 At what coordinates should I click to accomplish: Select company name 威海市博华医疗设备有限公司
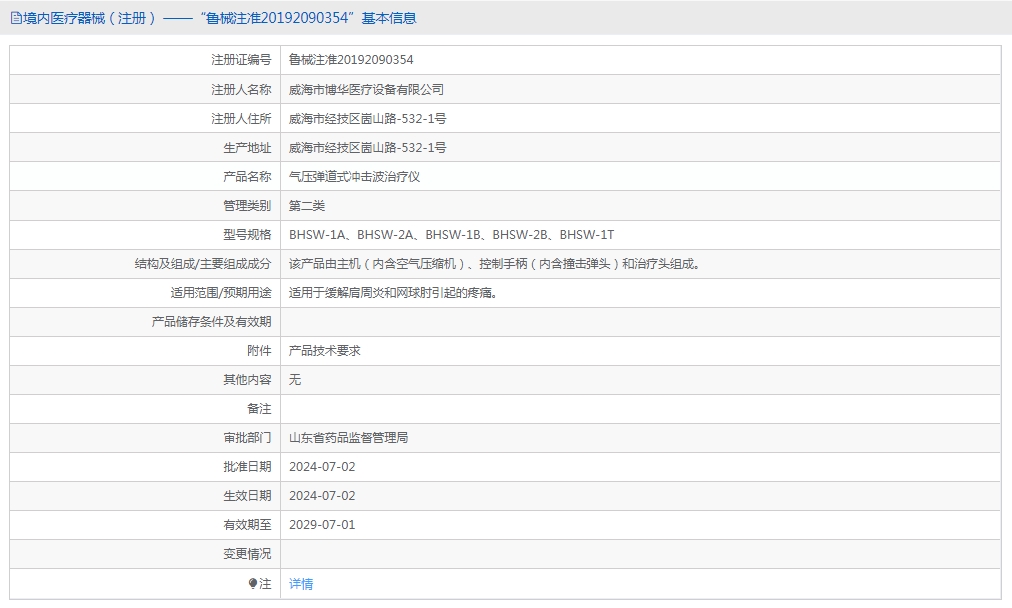(366, 90)
